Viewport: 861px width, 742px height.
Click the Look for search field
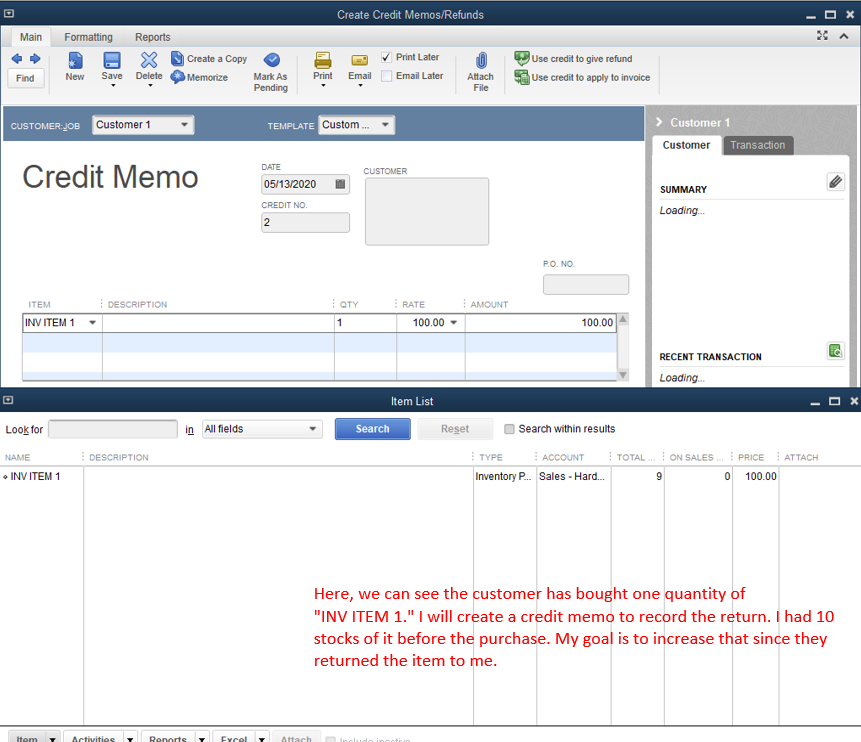pos(113,429)
